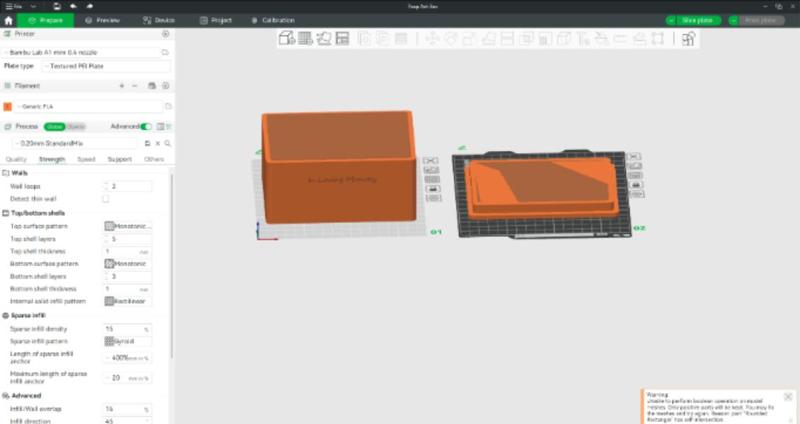Close the Warning notification
800x424 pixels.
[x=788, y=396]
